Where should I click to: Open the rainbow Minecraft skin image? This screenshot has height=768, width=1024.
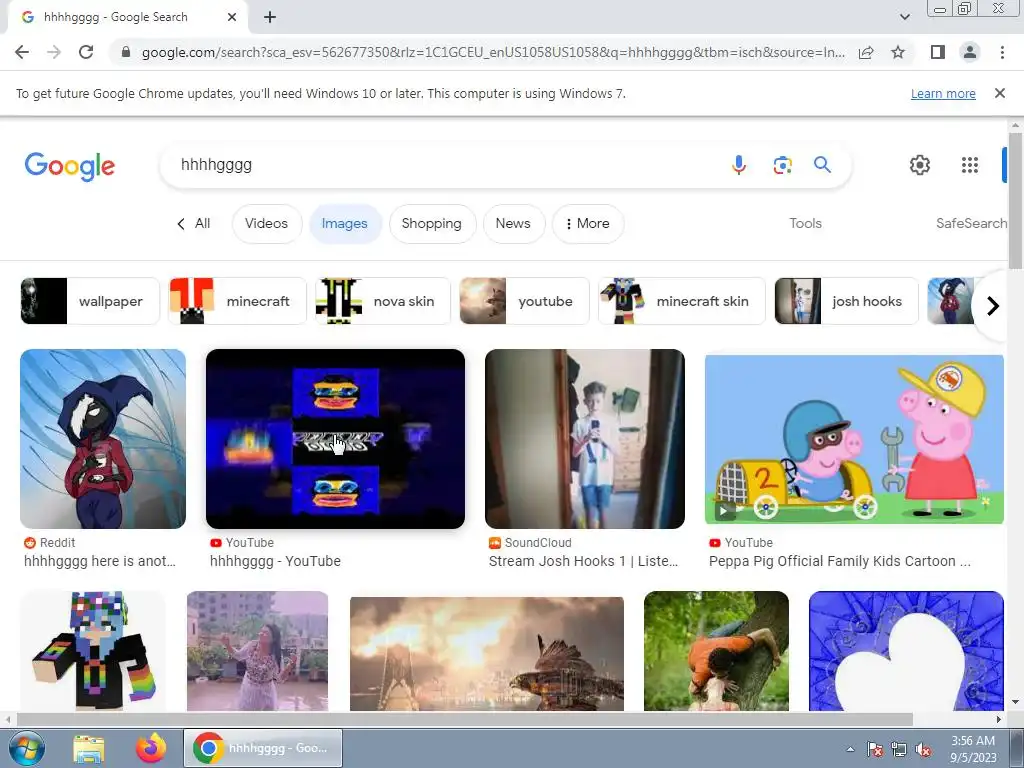click(93, 651)
